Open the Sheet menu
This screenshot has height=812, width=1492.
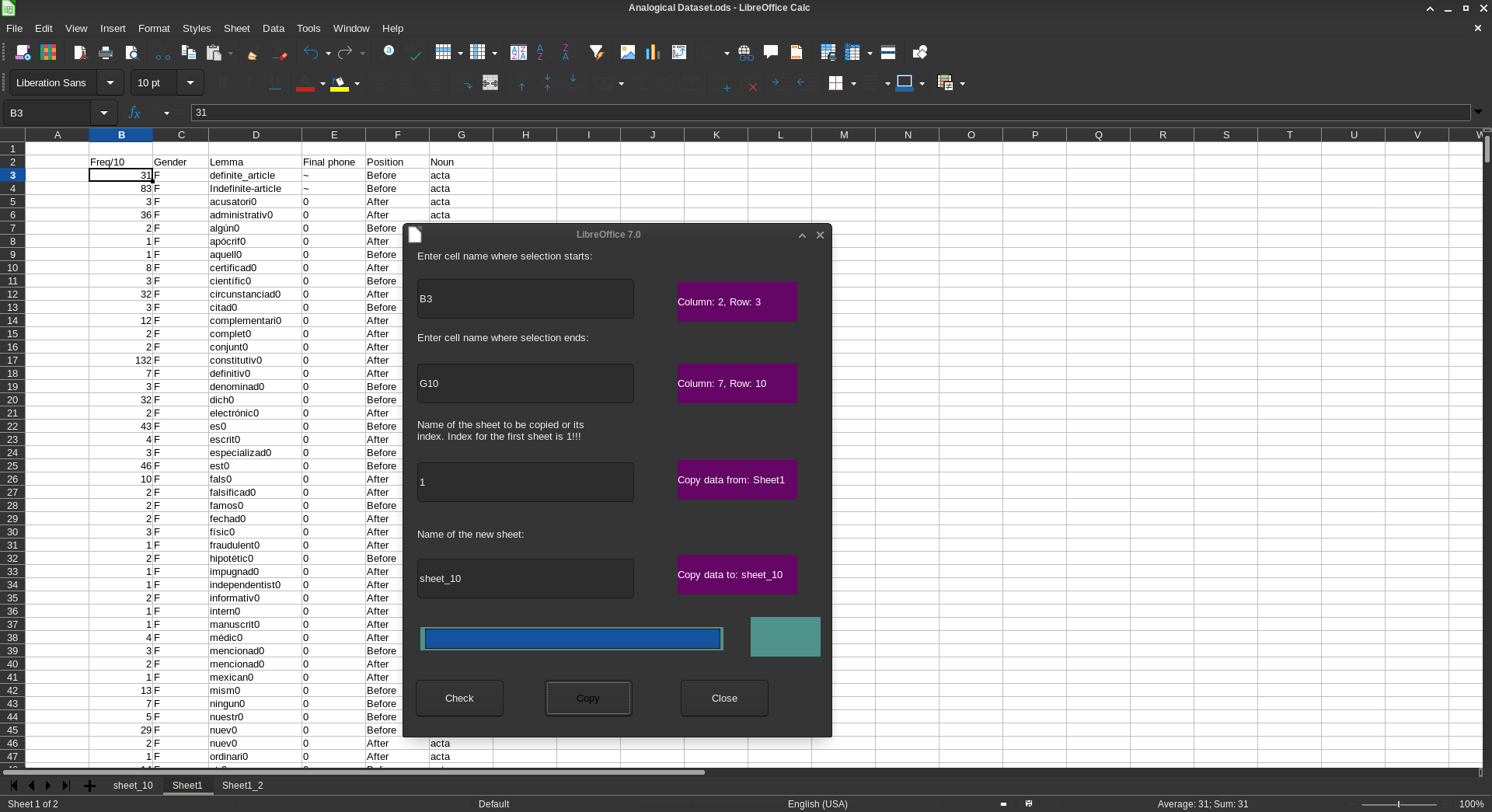coord(236,28)
